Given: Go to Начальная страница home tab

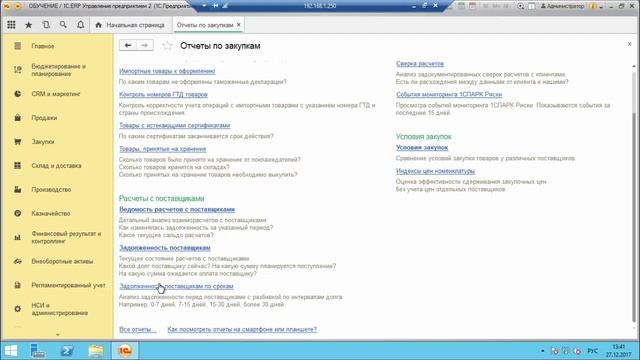Looking at the screenshot, I should click(130, 25).
